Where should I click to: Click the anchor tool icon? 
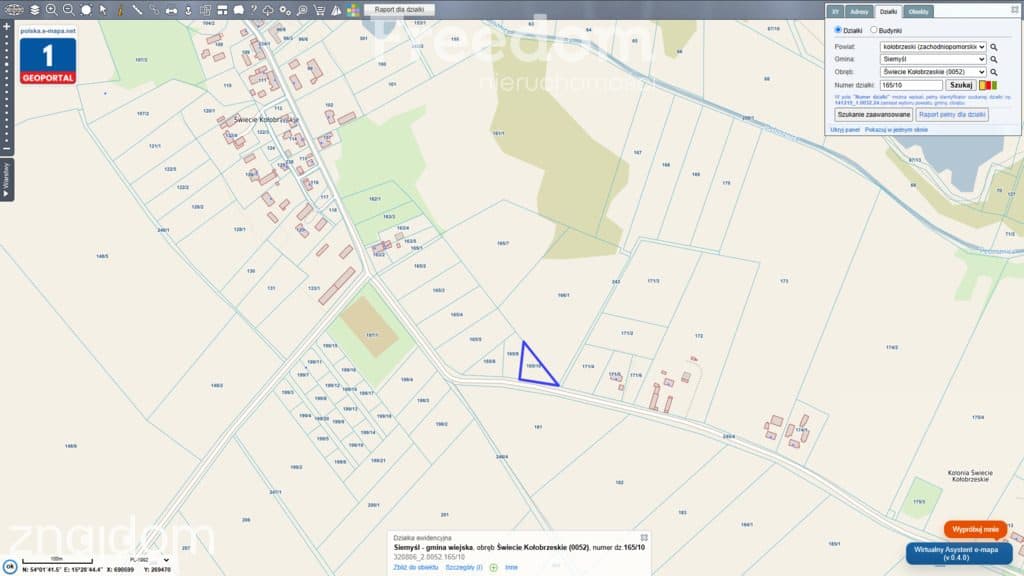click(188, 10)
